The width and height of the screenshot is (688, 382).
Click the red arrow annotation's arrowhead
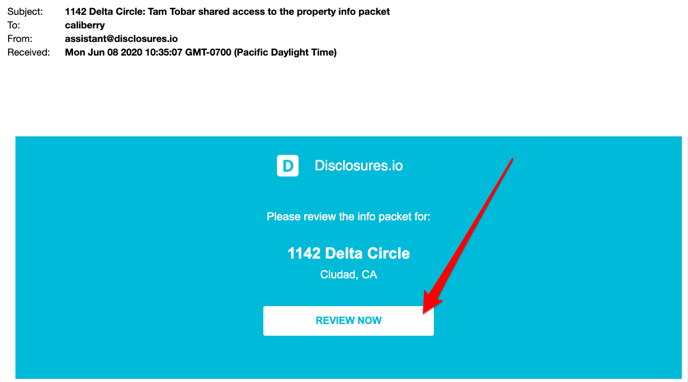(431, 303)
